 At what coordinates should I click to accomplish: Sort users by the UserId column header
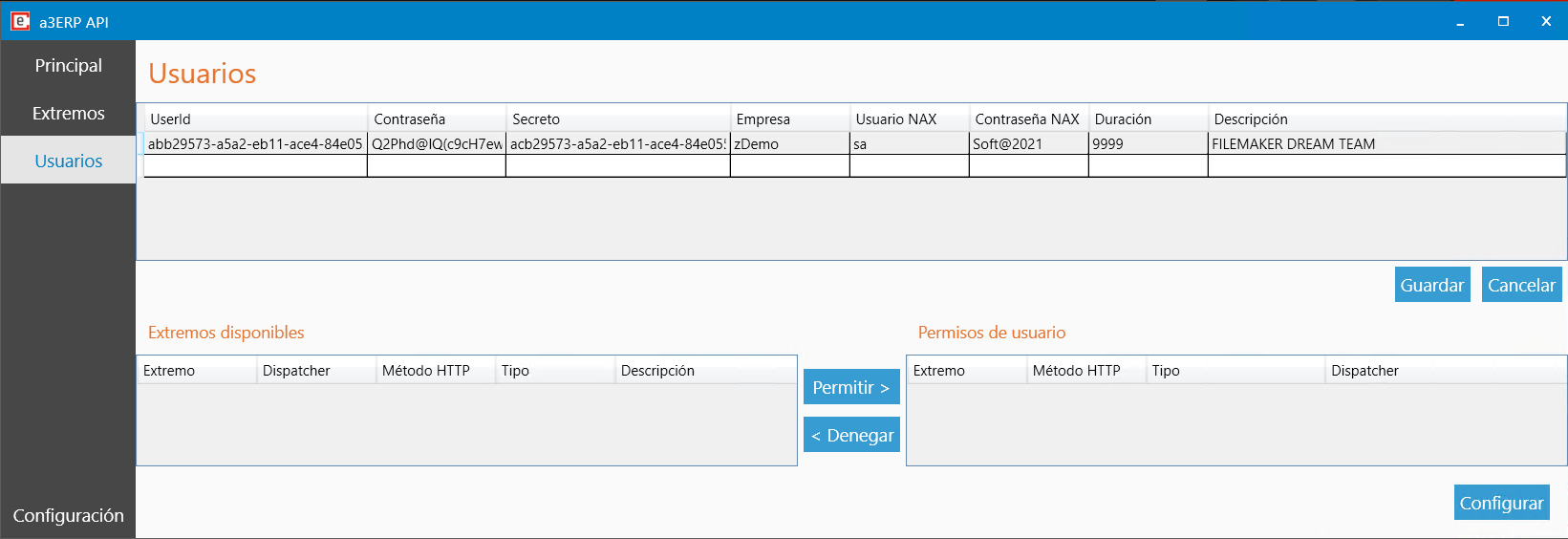[255, 119]
